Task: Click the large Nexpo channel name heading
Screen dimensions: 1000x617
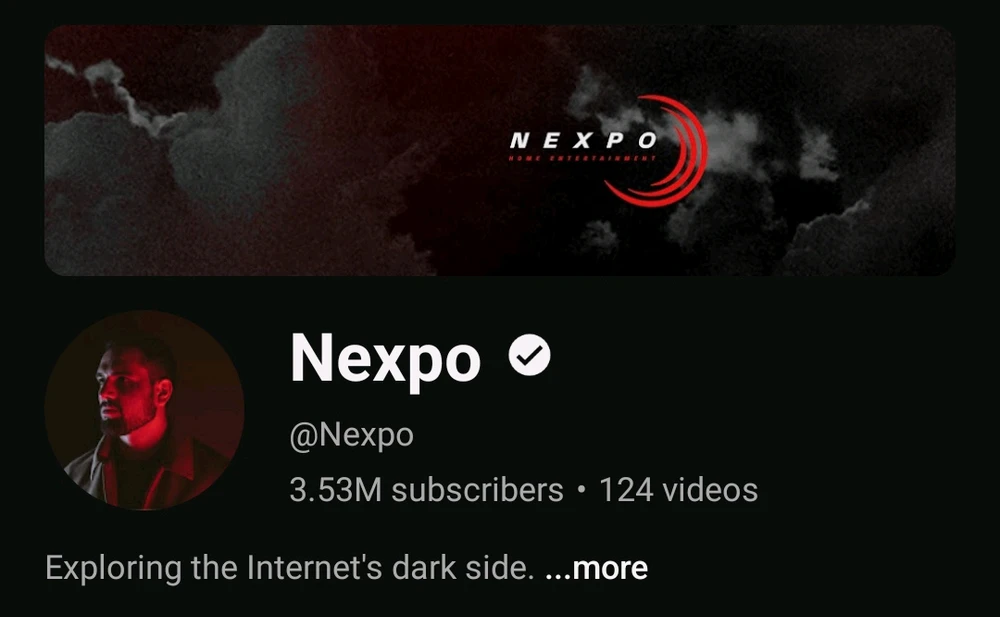Action: click(x=385, y=359)
